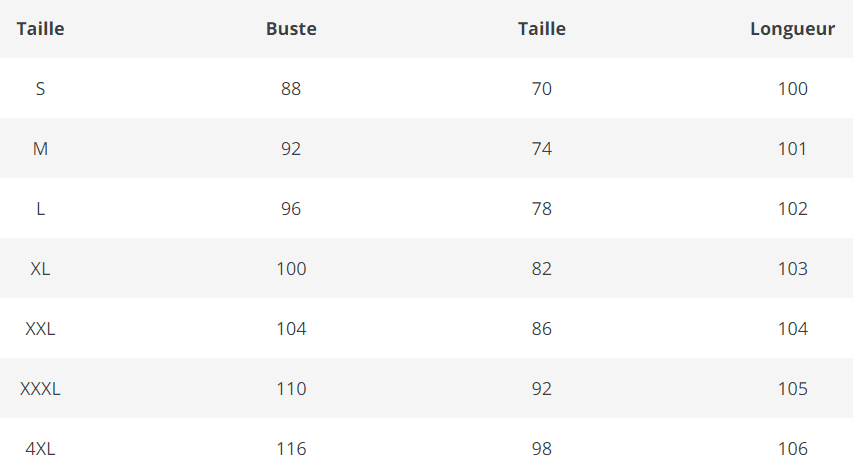Click the Buste column header
The height and width of the screenshot is (470, 853).
tap(291, 29)
